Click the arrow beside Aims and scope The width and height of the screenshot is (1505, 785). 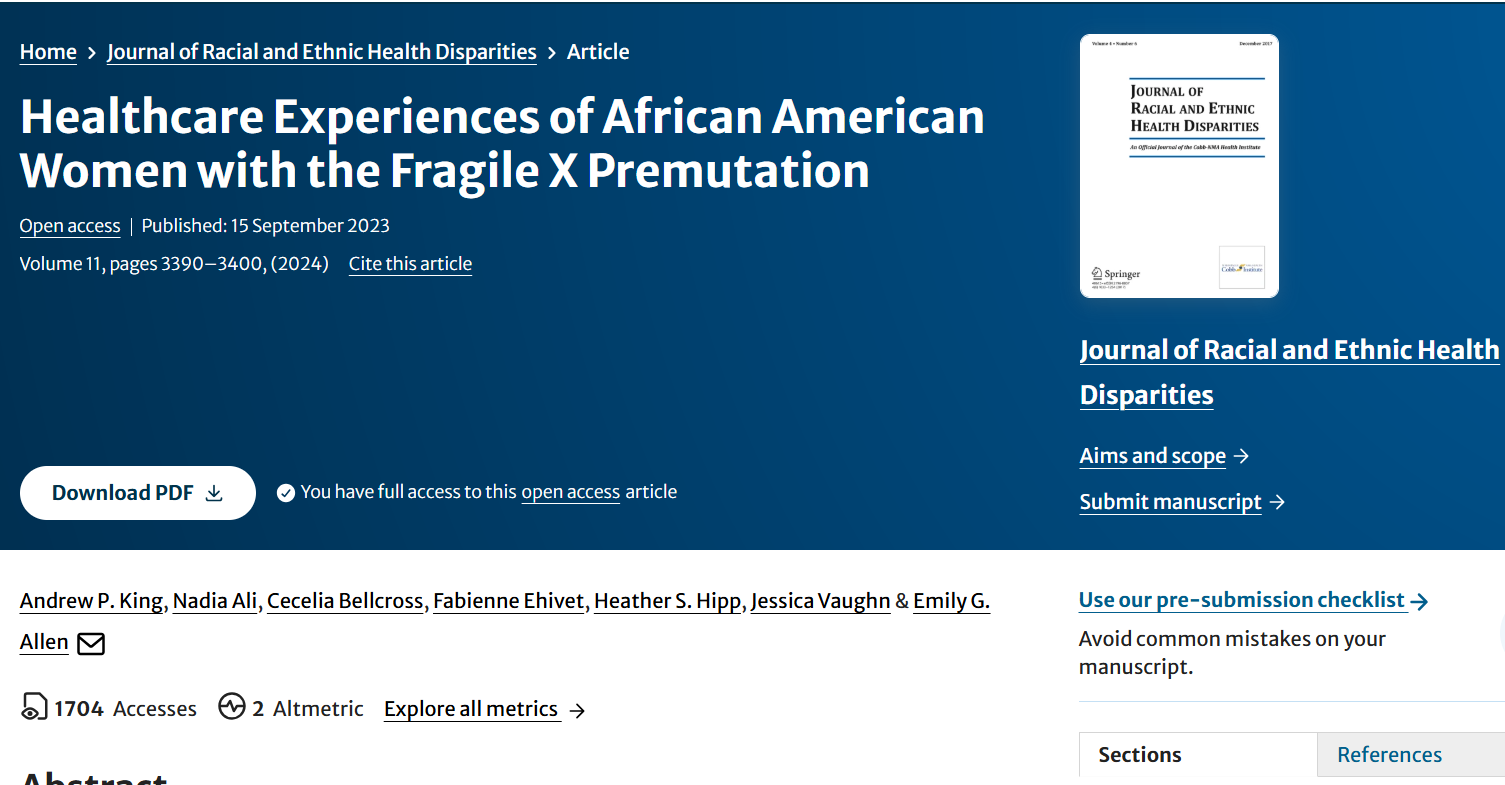1241,456
